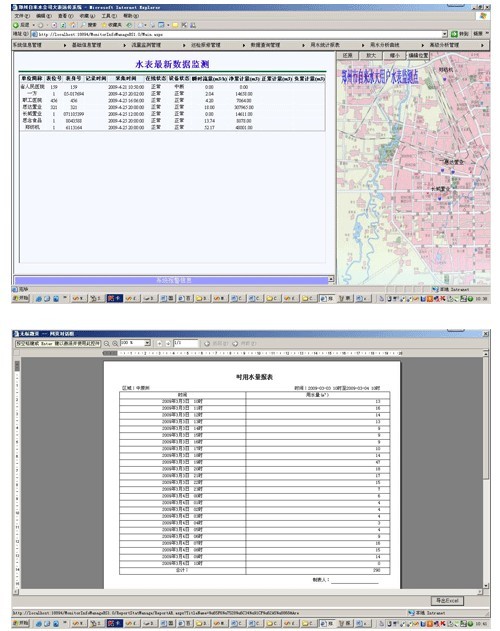500x631 pixels.
Task: Click the 水表最新数据监测 heading
Action: [x=172, y=64]
